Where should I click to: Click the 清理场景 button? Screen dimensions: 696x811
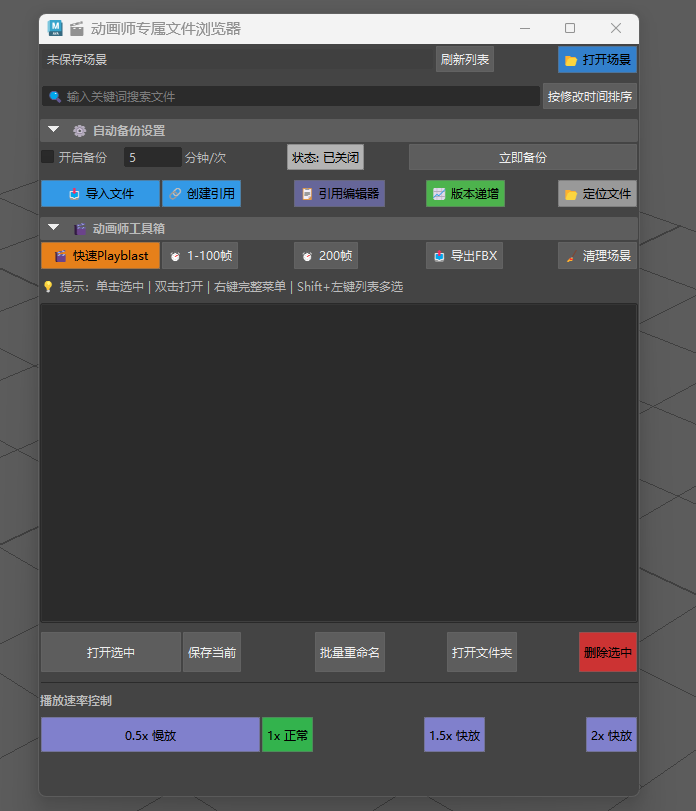(x=597, y=256)
